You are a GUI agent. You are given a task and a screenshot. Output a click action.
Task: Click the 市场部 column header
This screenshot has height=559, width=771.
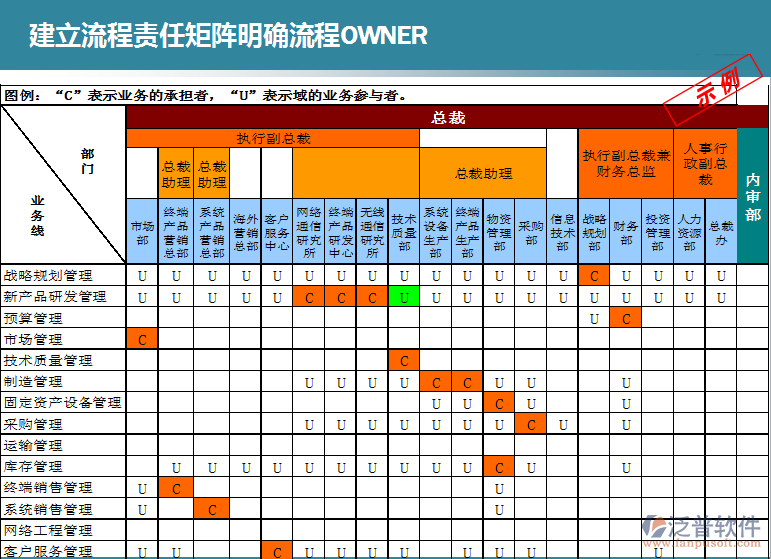pos(142,231)
